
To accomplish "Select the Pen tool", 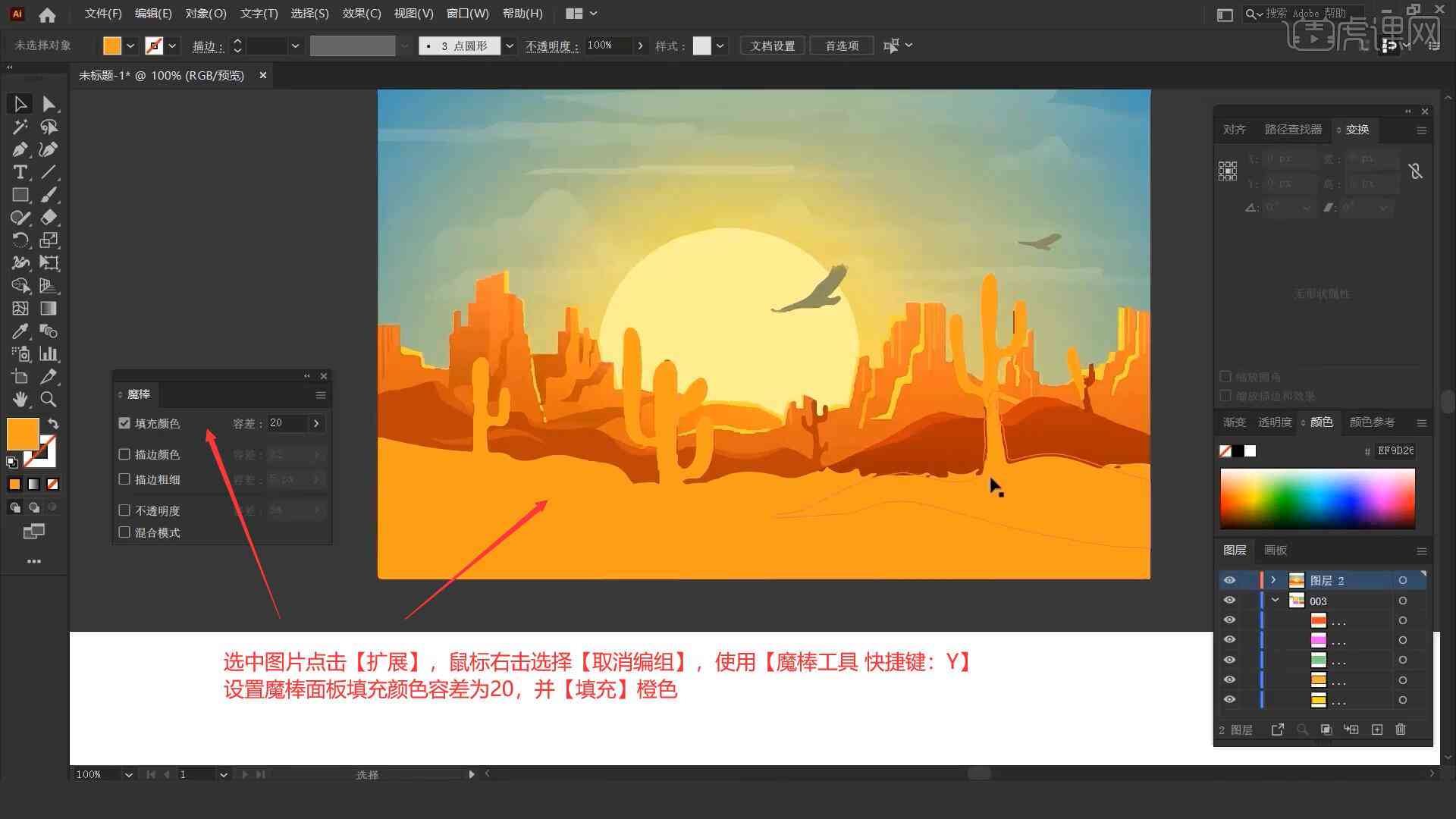I will pyautogui.click(x=19, y=149).
